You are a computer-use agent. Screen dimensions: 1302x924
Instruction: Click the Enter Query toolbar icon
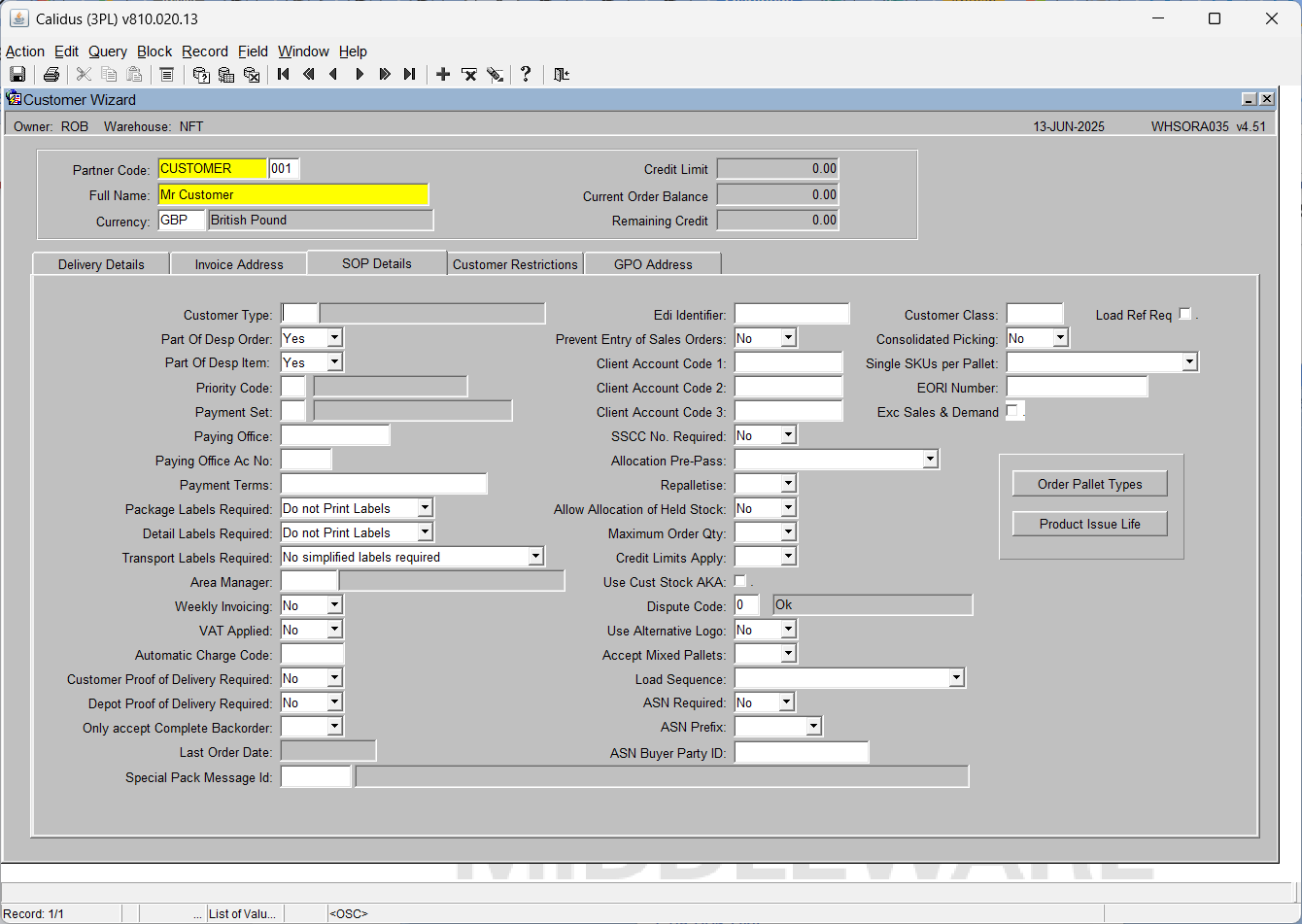point(201,75)
